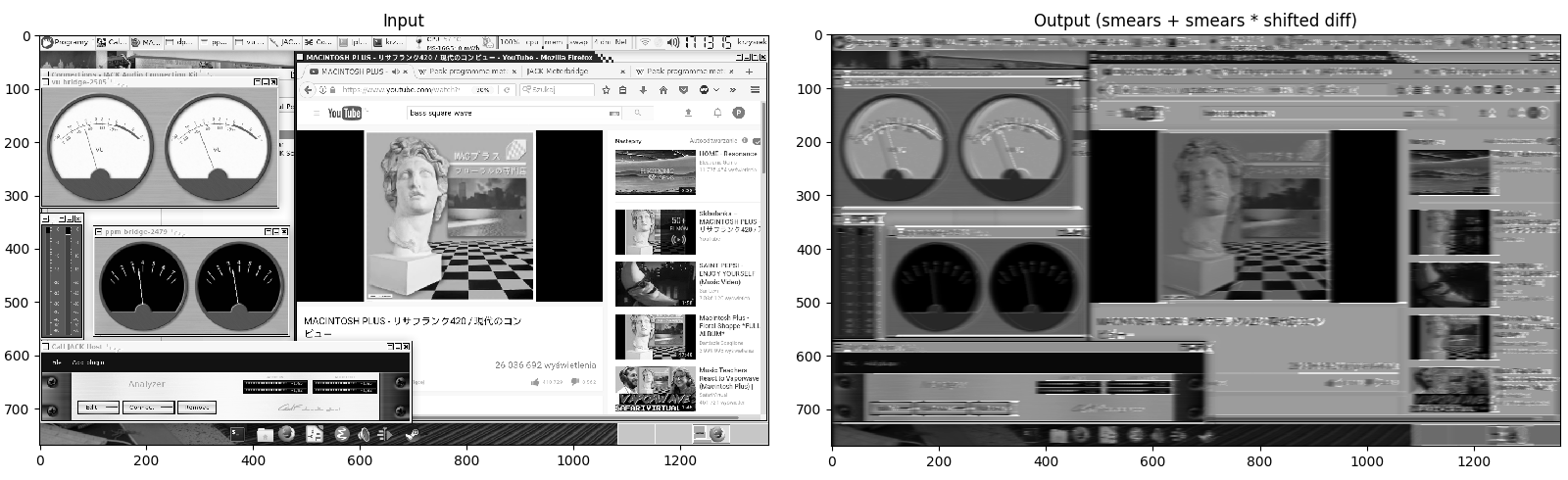The height and width of the screenshot is (480, 1568).
Task: Open HOME - Resonance suggested video title
Action: 728,154
